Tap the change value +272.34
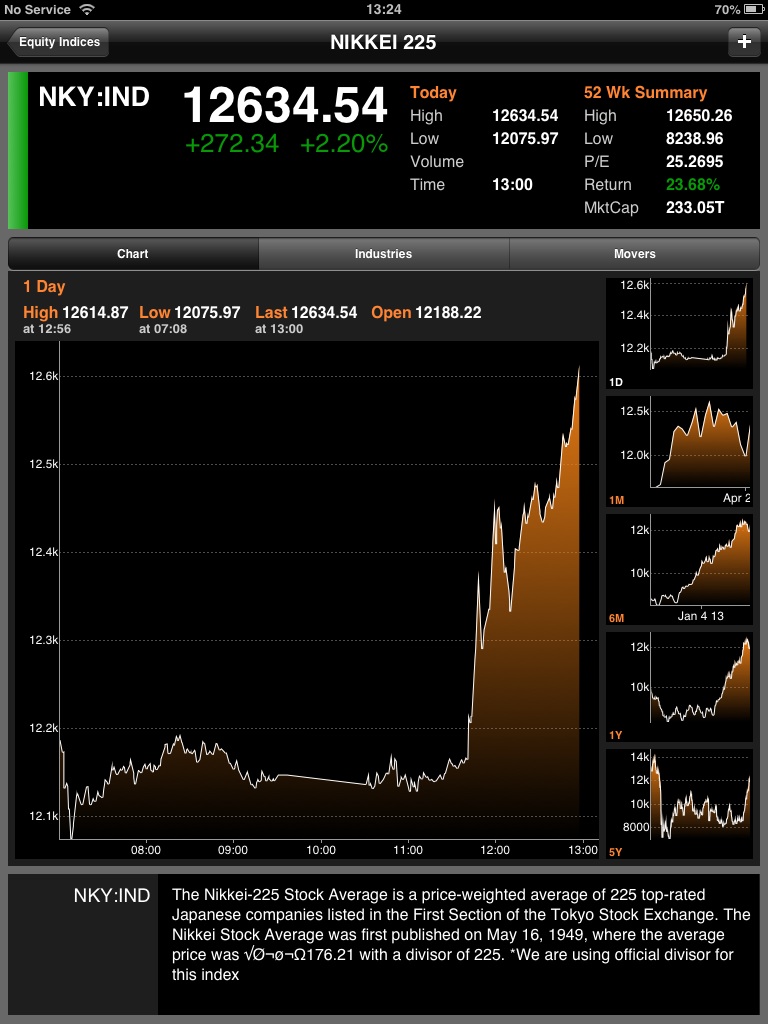Viewport: 768px width, 1024px height. tap(232, 144)
